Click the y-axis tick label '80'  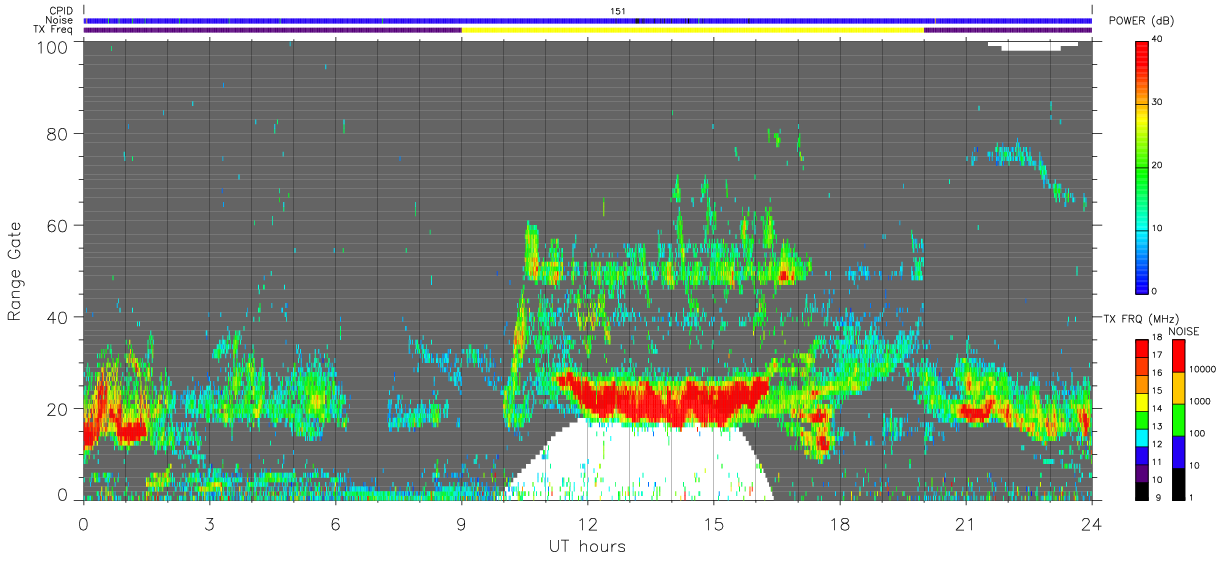pyautogui.click(x=59, y=133)
